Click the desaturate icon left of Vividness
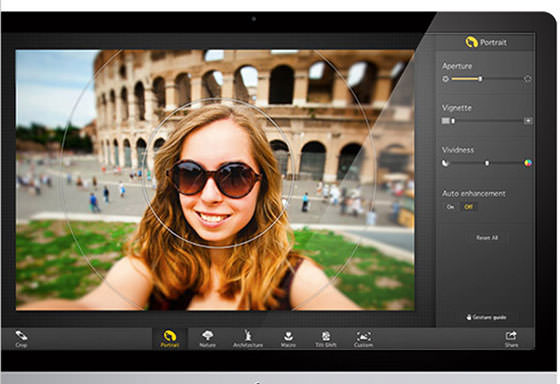The width and height of the screenshot is (560, 384). click(x=445, y=163)
